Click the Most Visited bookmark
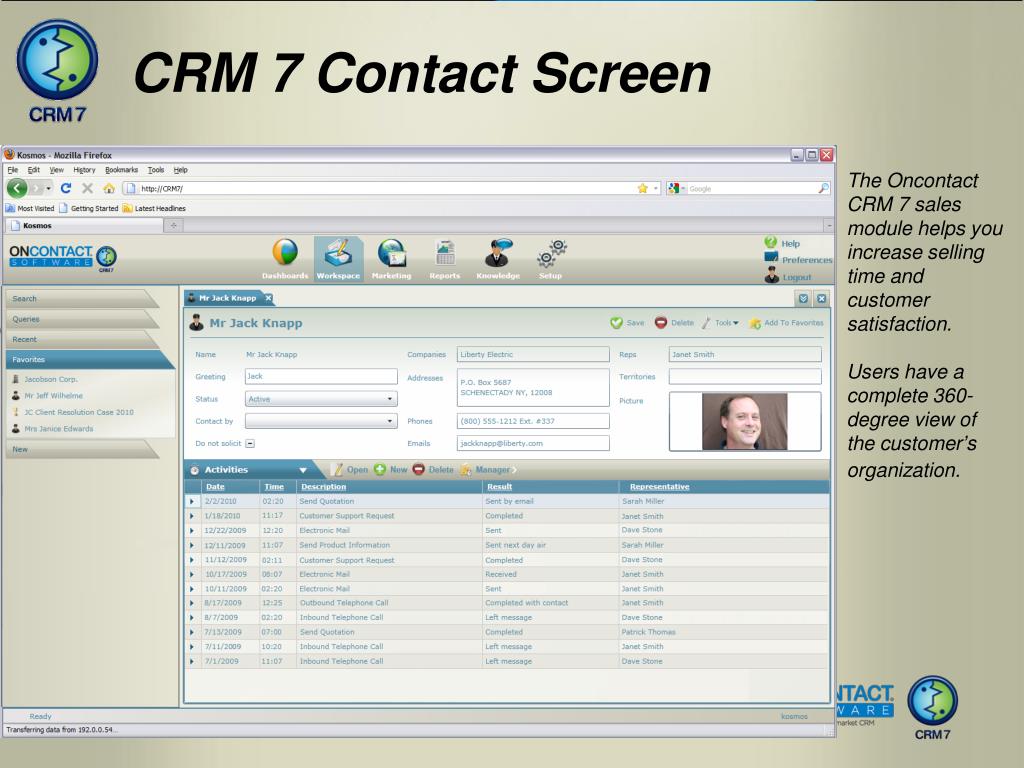Screen dimensions: 1024x768 point(30,208)
